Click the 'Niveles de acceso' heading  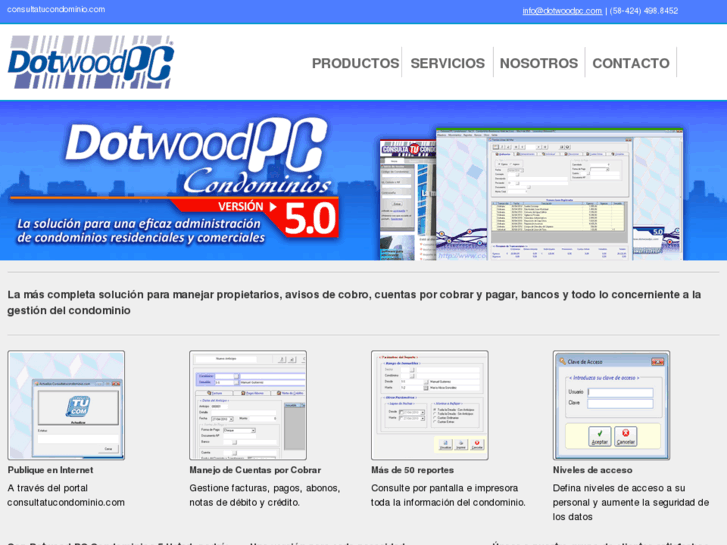(x=592, y=470)
